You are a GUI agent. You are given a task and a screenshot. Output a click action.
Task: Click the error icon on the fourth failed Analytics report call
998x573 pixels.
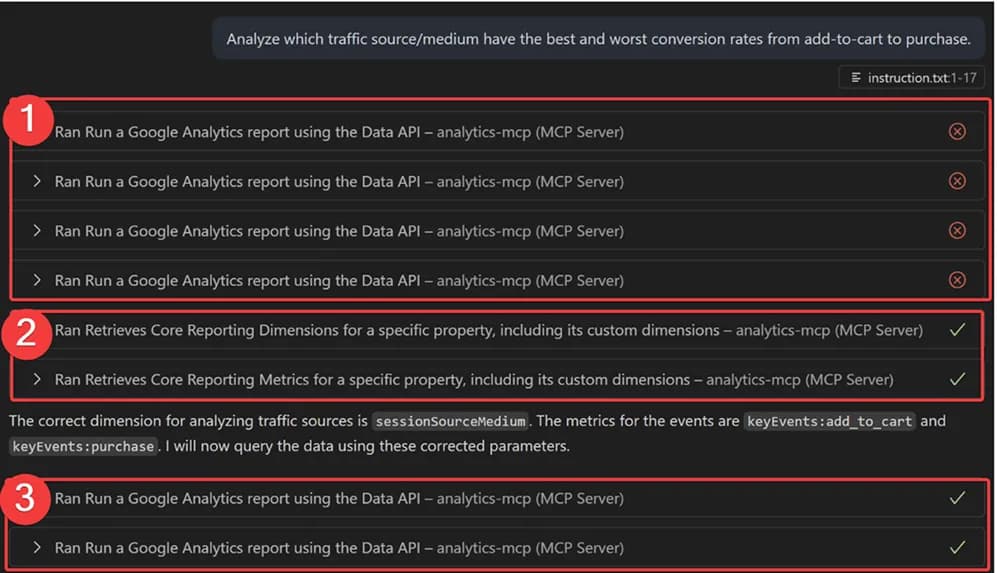(957, 280)
